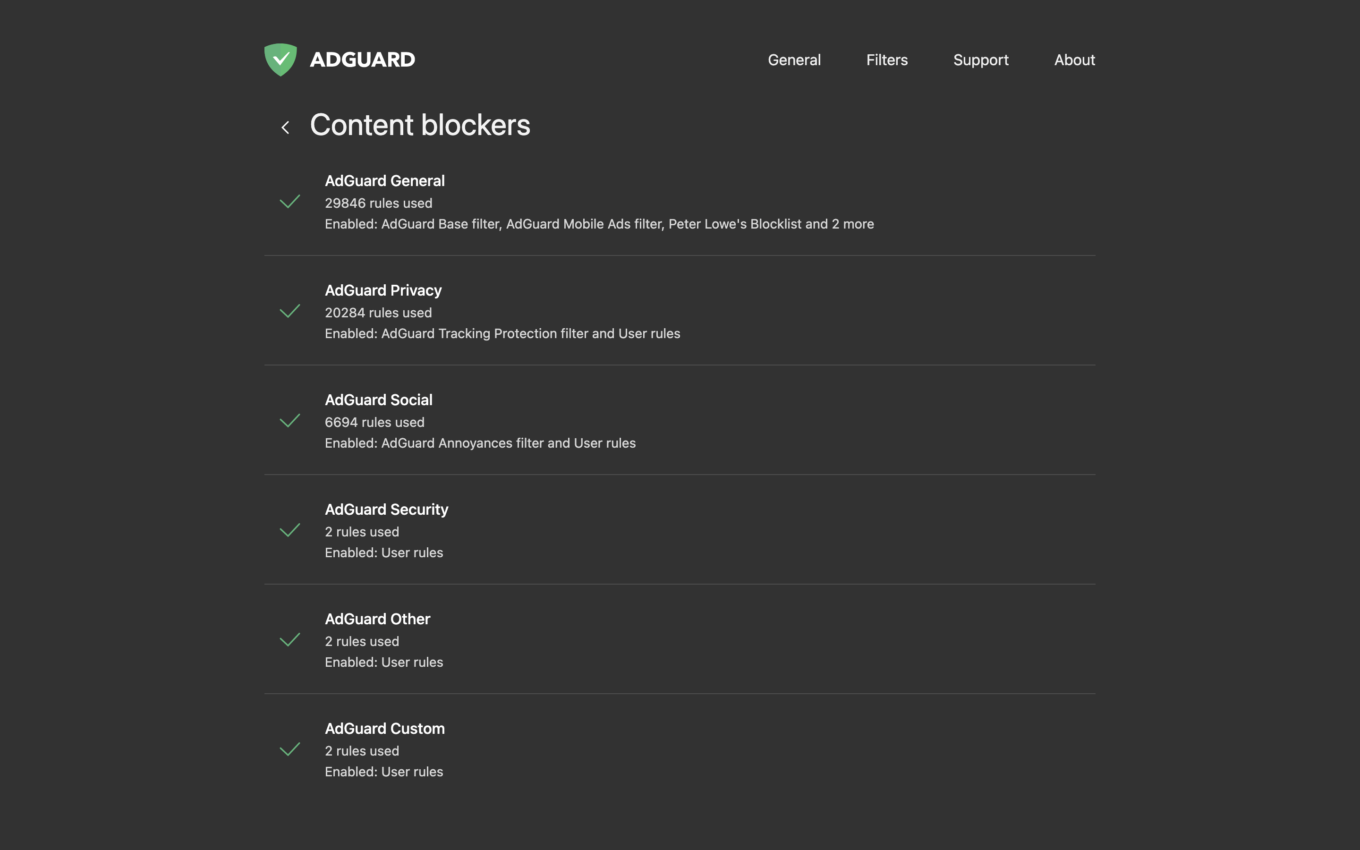The width and height of the screenshot is (1360, 850).
Task: Select the AdGuard General title
Action: (384, 181)
